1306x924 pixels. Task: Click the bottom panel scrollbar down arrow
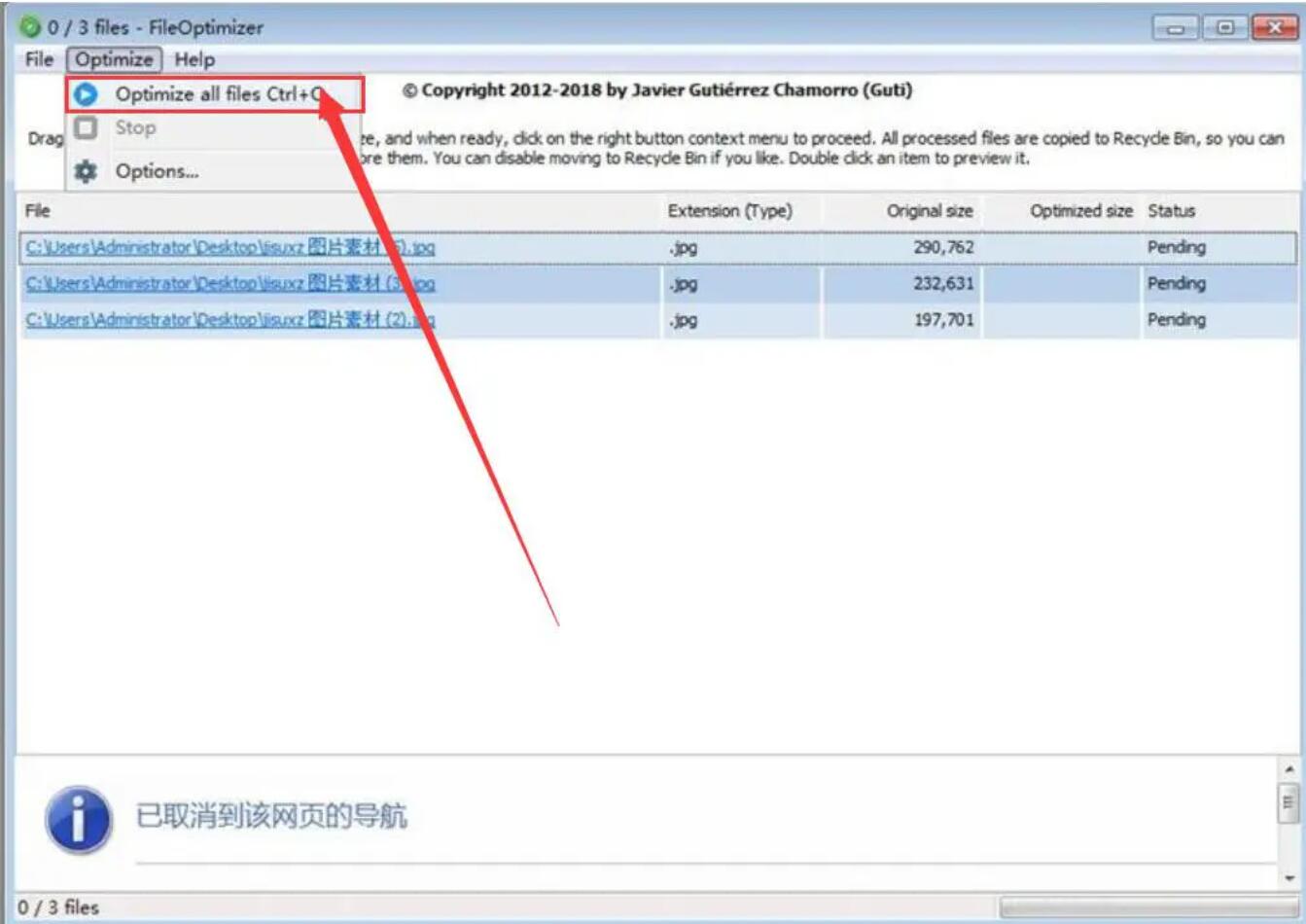(1288, 878)
